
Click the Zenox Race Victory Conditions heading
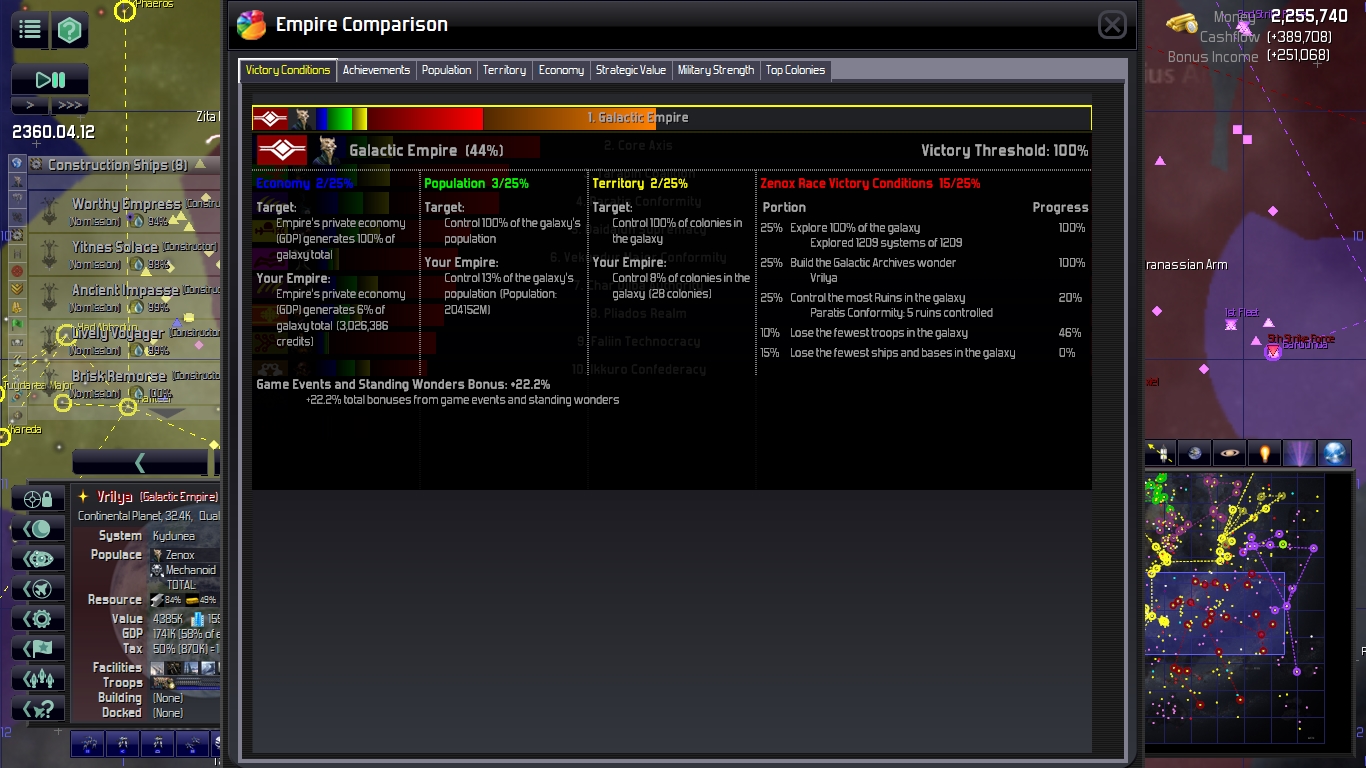[x=870, y=184]
